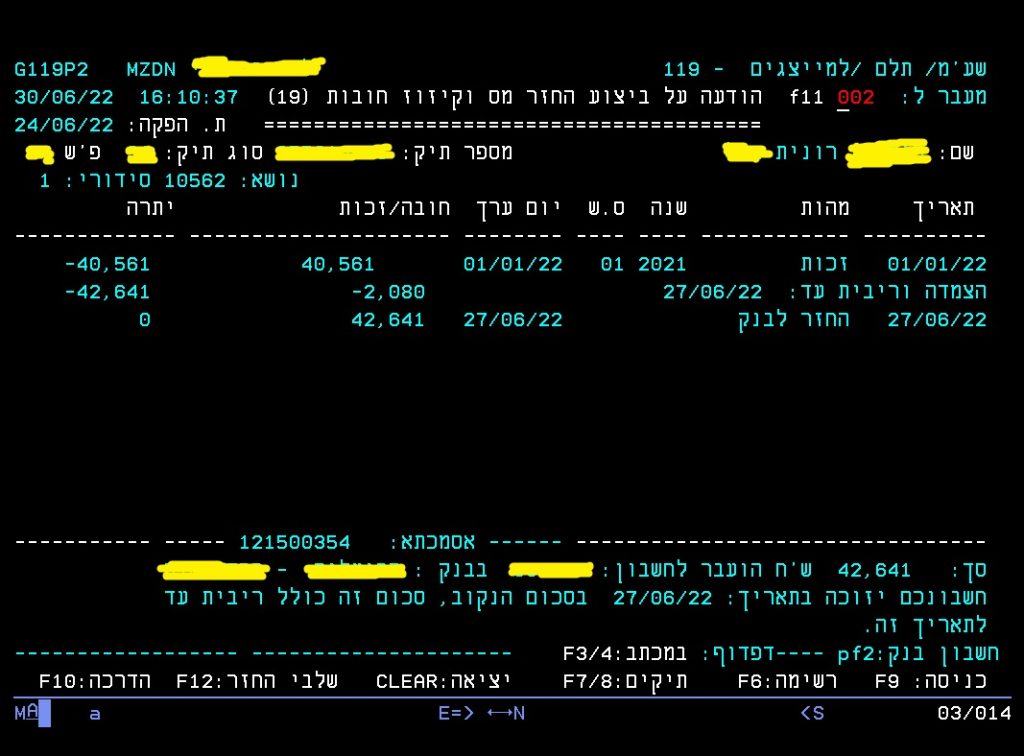1024x756 pixels.
Task: Click the f11 key label in header
Action: coord(806,98)
